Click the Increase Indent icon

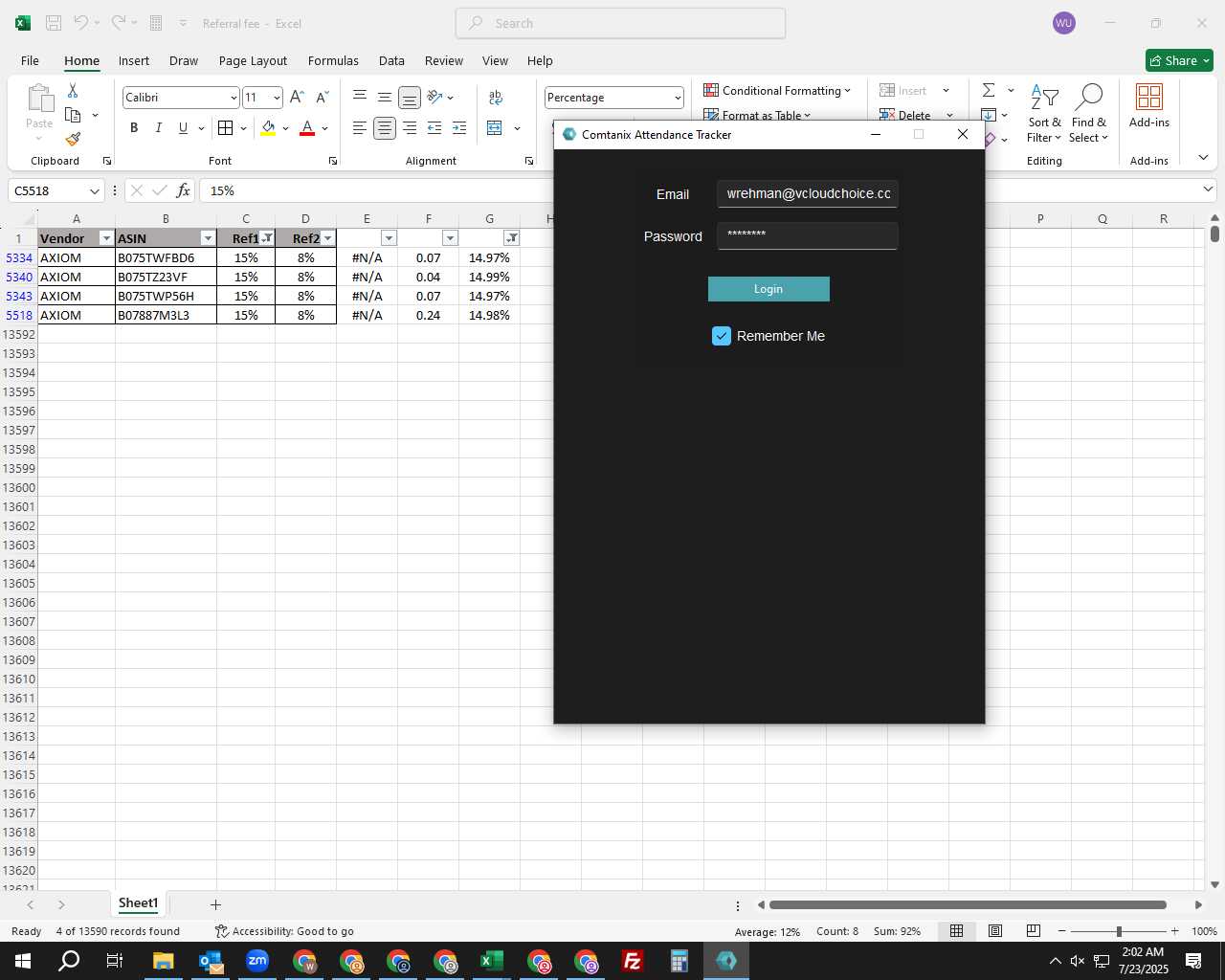click(459, 128)
